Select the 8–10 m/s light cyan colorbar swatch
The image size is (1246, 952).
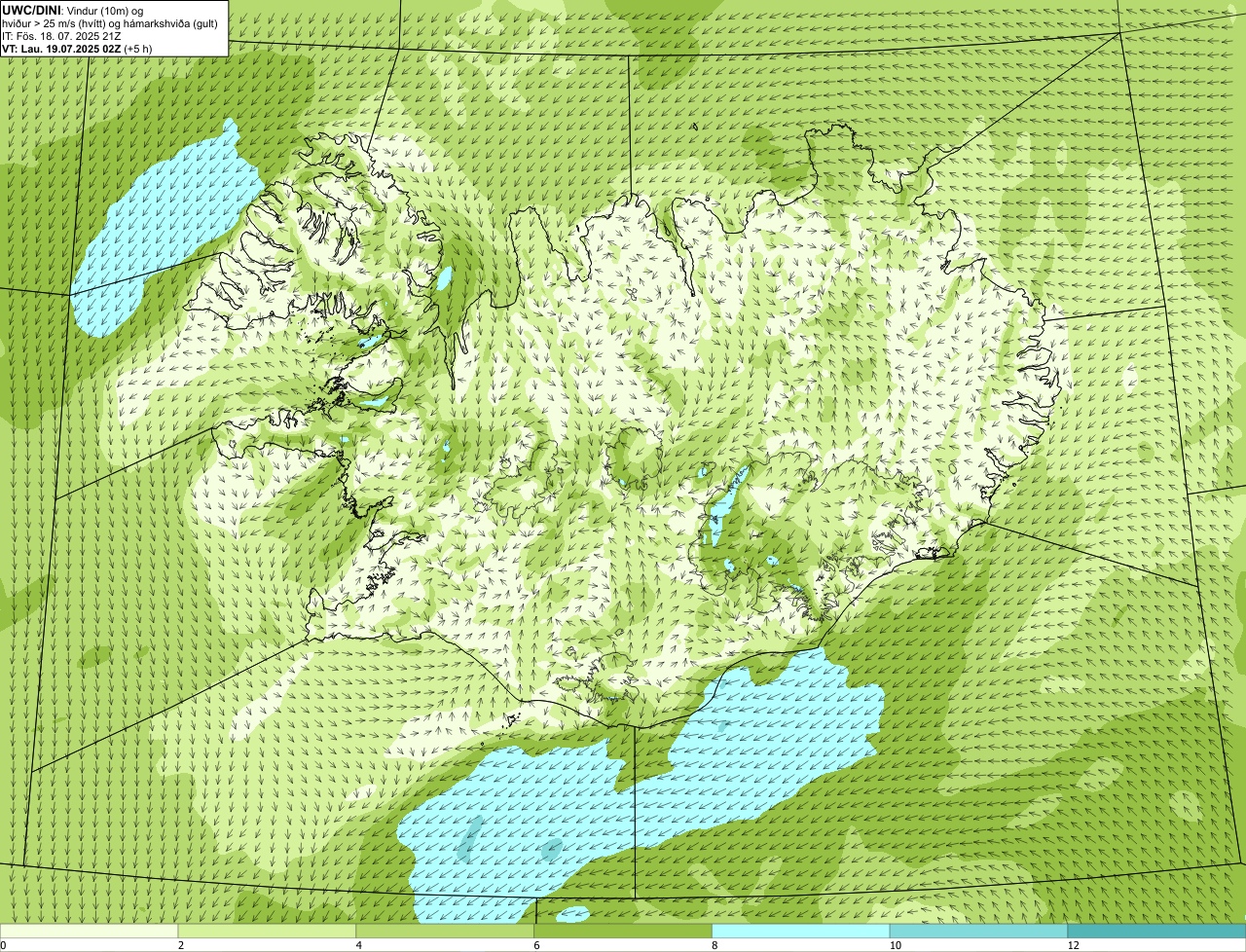pyautogui.click(x=801, y=932)
